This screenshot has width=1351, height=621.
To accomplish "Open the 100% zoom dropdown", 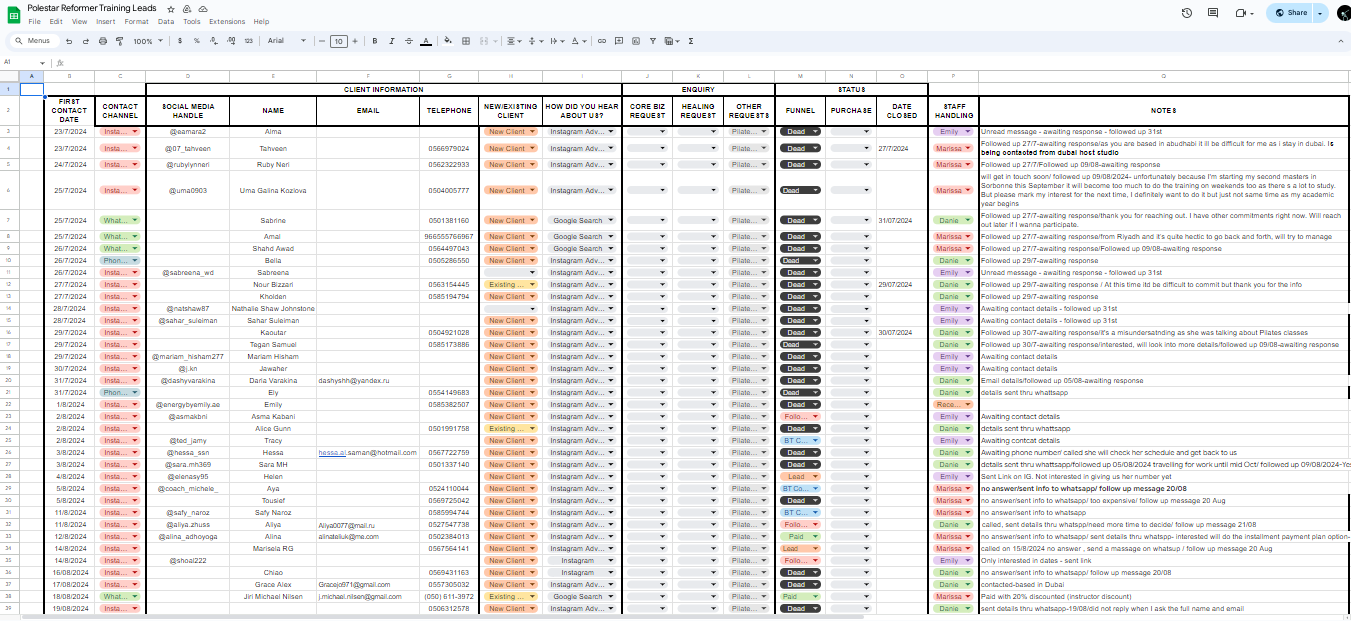I will click(146, 41).
